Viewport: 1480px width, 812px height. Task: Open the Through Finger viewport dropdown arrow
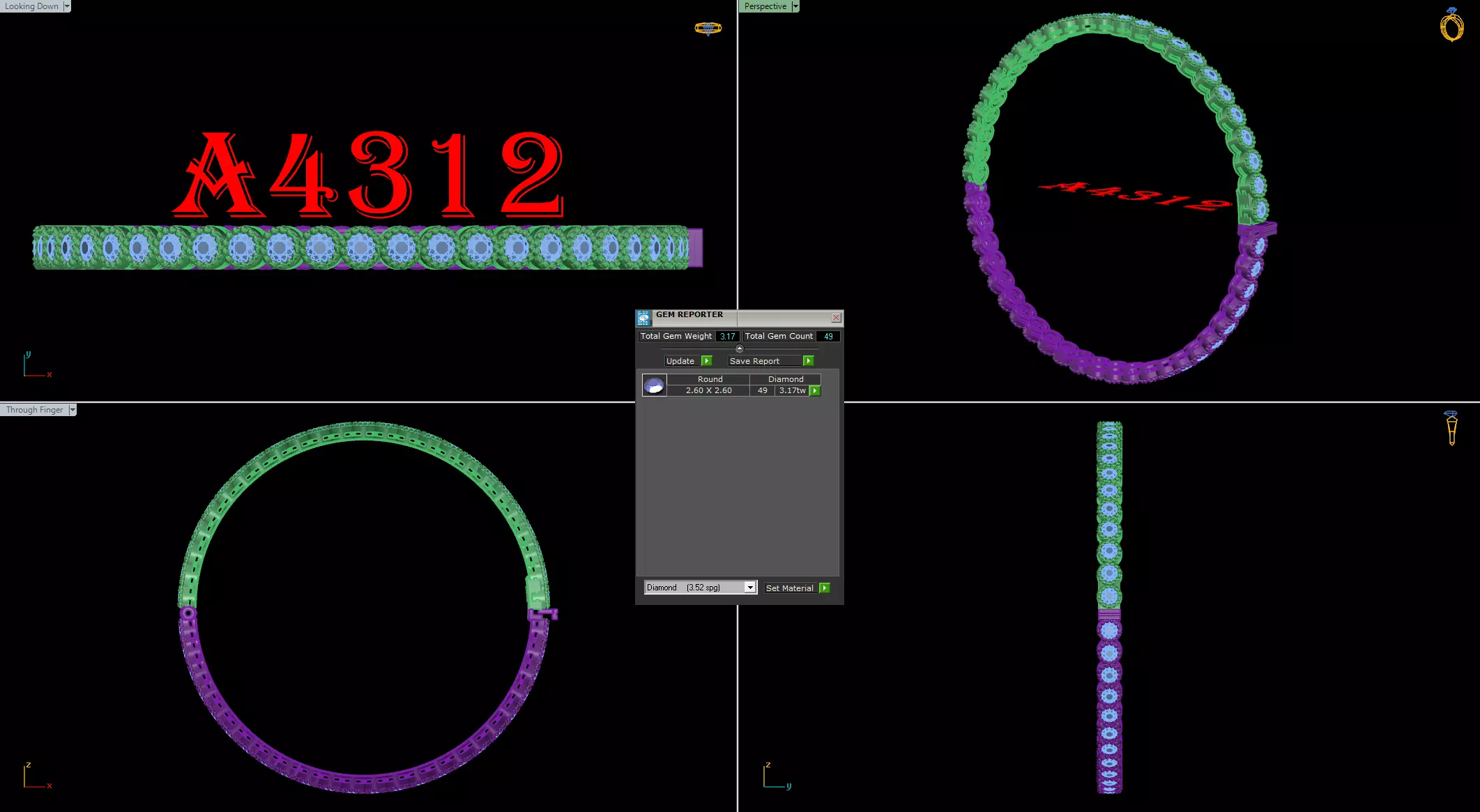(x=73, y=410)
